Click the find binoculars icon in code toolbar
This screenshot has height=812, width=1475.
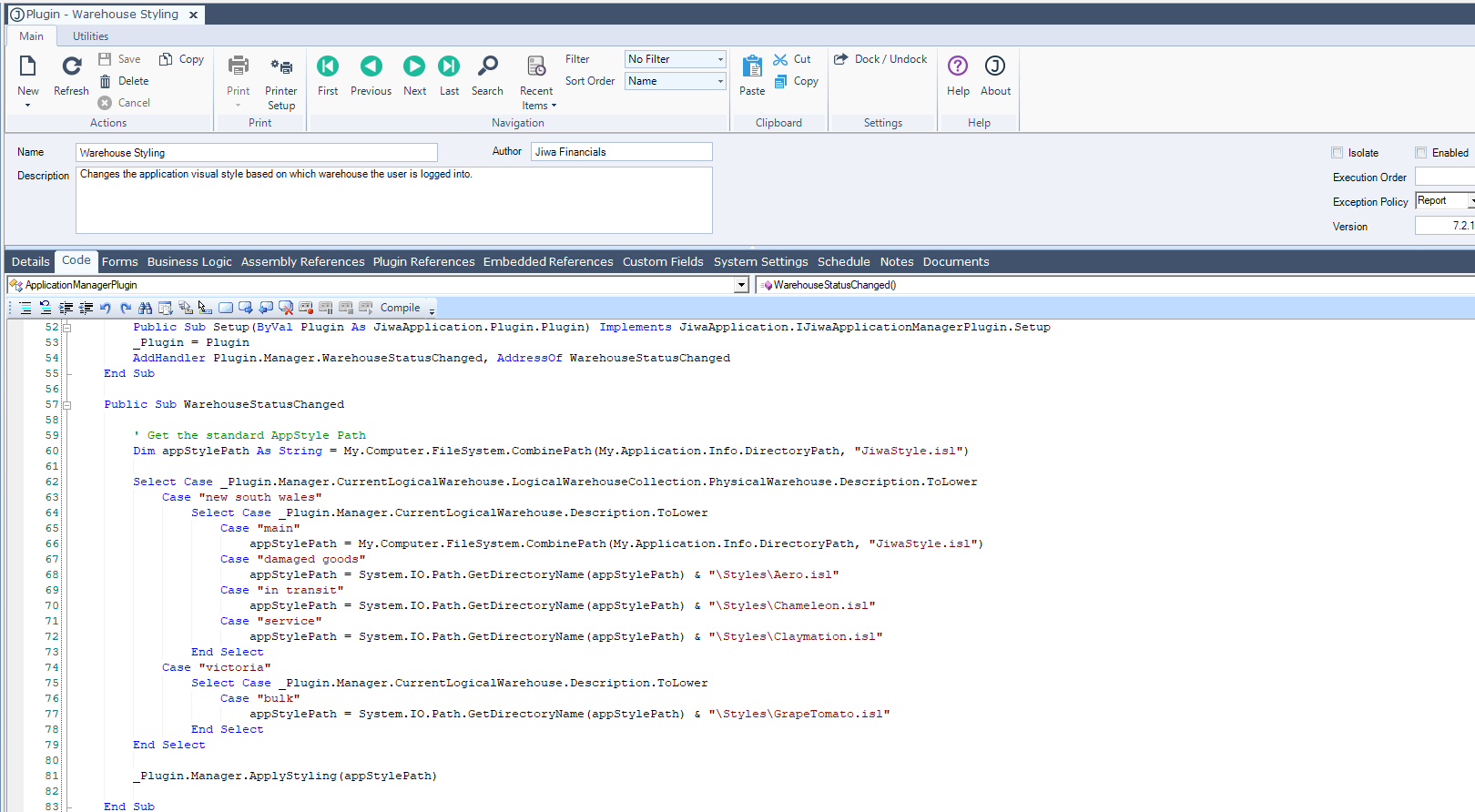click(x=146, y=308)
